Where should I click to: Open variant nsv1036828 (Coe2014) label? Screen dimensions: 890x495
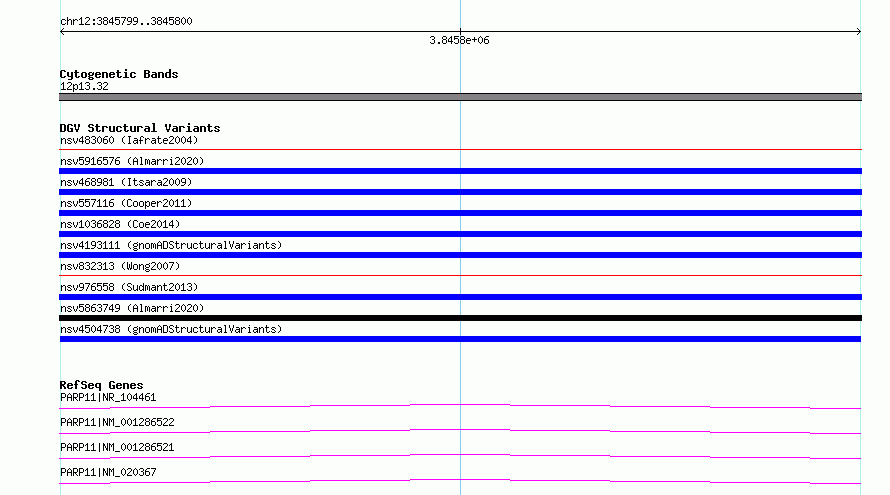[x=120, y=224]
